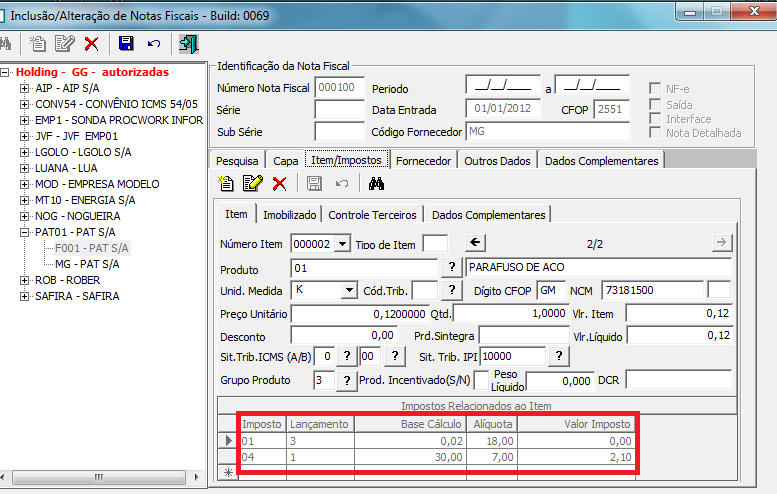Click the red X delete icon in main toolbar
The width and height of the screenshot is (777, 494).
click(x=91, y=43)
